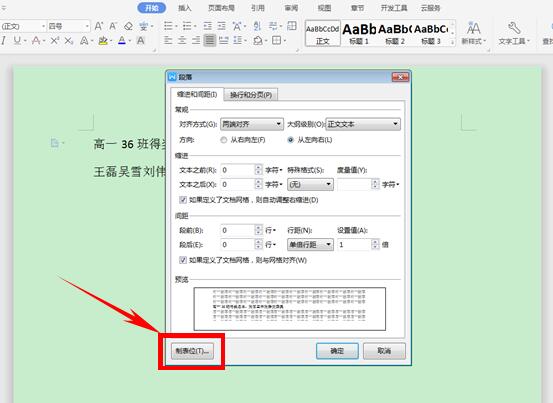
Task: Open the 对齐方式(G) dropdown
Action: coord(251,124)
